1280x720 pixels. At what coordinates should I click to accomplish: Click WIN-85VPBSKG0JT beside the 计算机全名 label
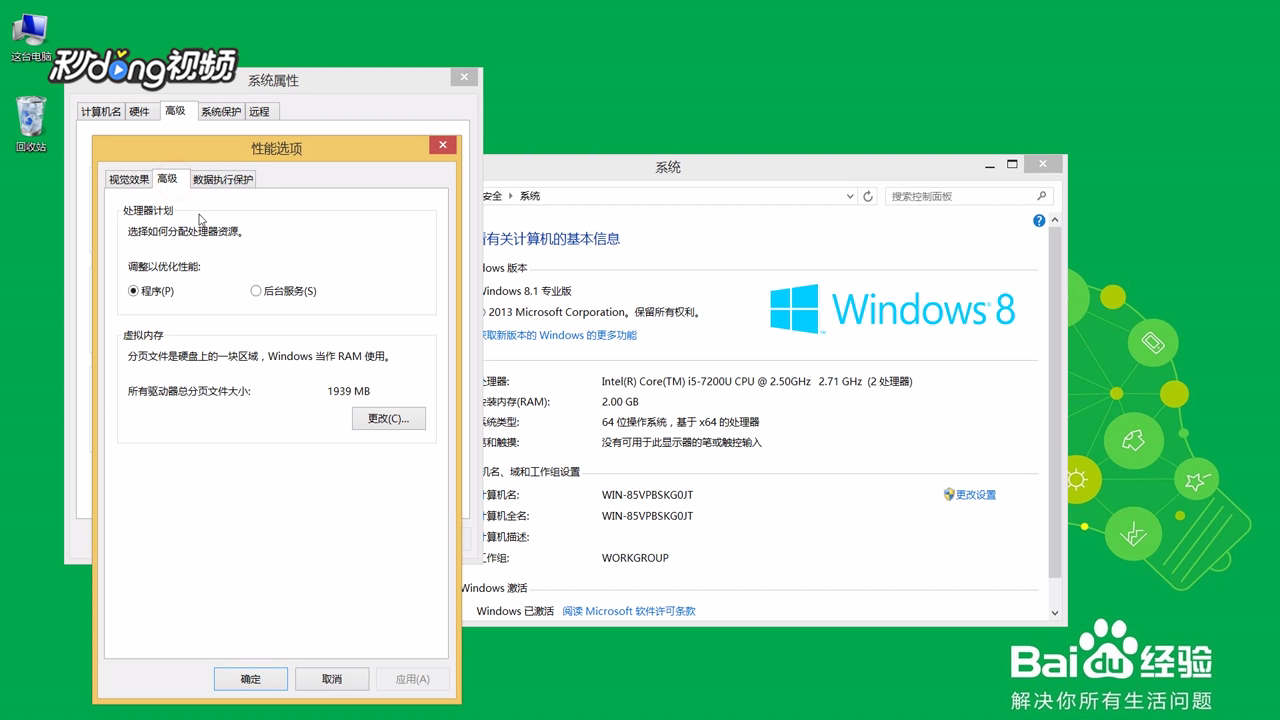click(x=647, y=516)
